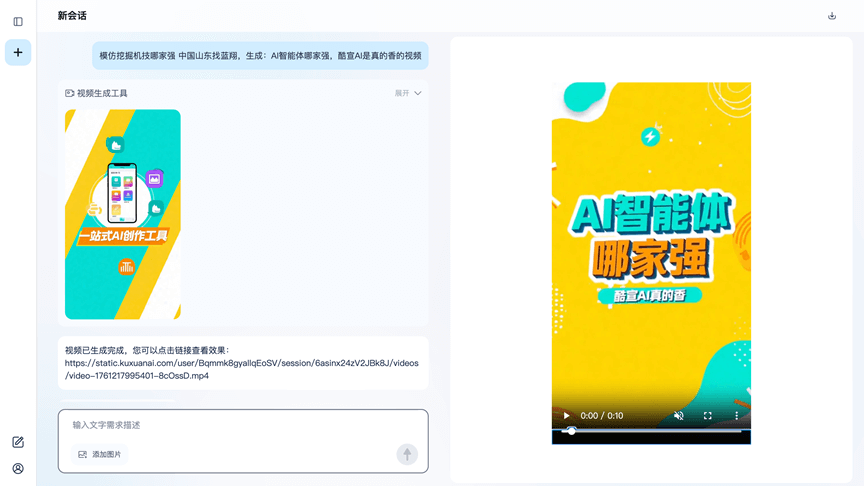Click the chevron arrow next to 展开
Screen dimensions: 864x486
(x=418, y=93)
